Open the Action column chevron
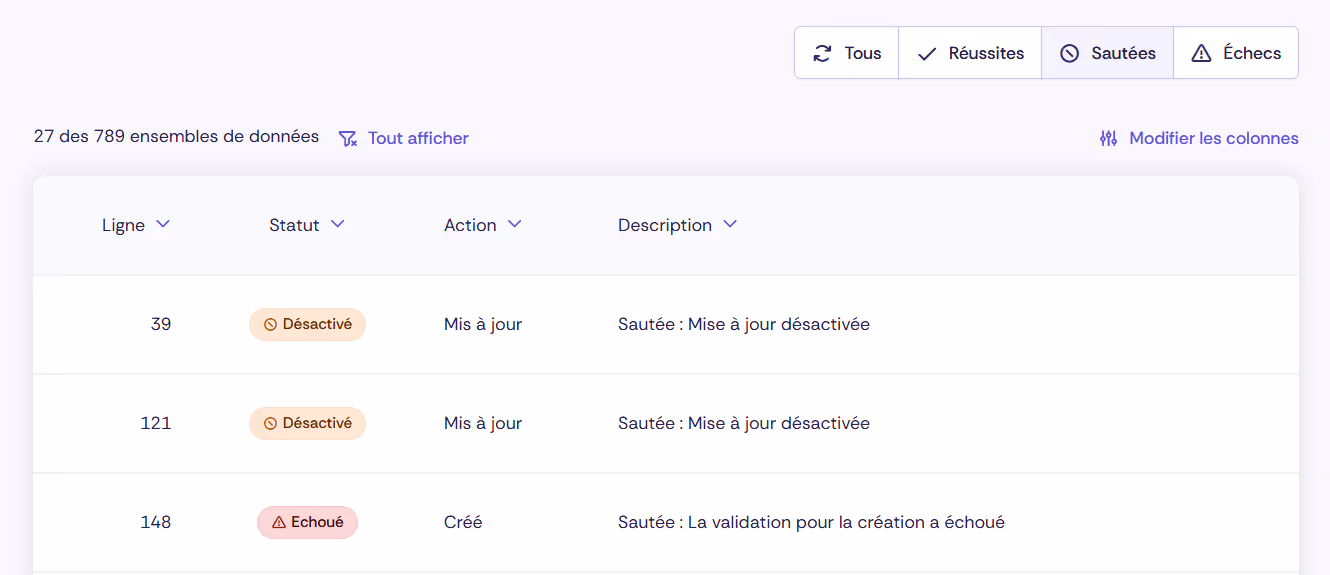The image size is (1330, 575). click(514, 224)
